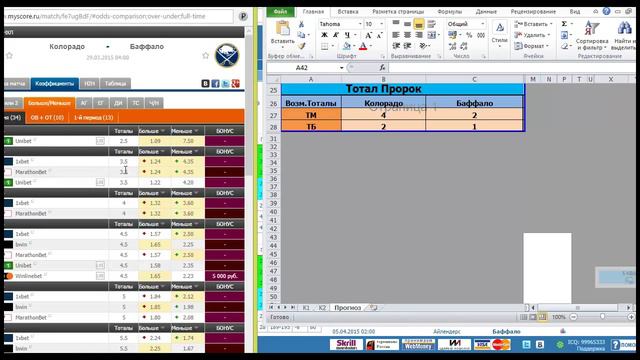Click the thousands separator 000 icon
Screen dimensions: 640x360
[x=481, y=36]
